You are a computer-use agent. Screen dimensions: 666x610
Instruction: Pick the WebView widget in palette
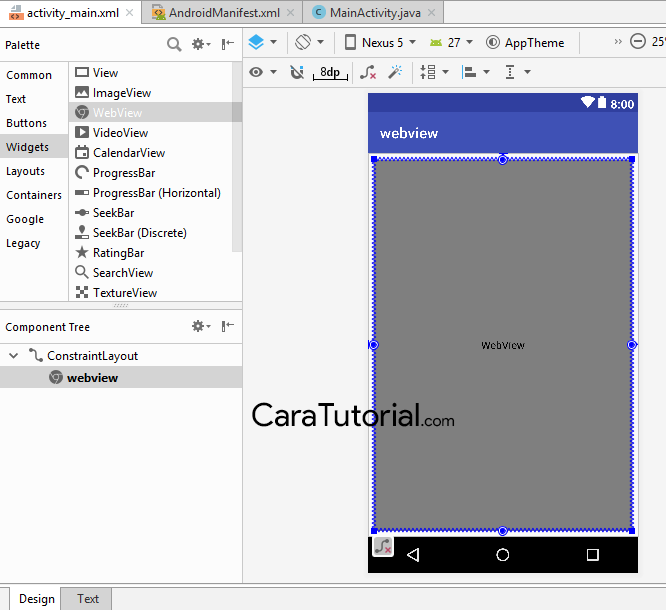click(151, 113)
